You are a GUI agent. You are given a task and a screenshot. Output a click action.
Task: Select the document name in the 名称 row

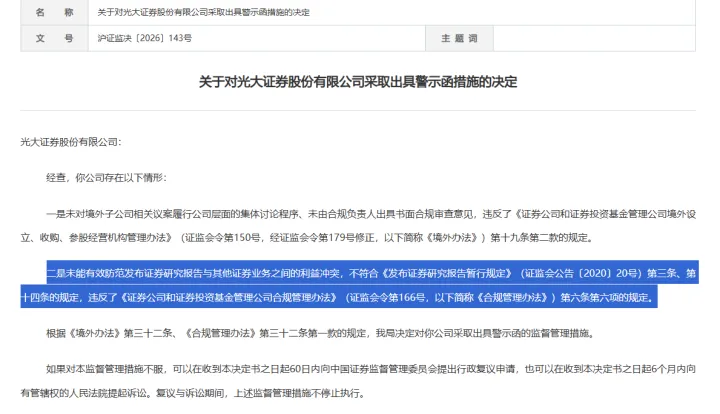203,12
